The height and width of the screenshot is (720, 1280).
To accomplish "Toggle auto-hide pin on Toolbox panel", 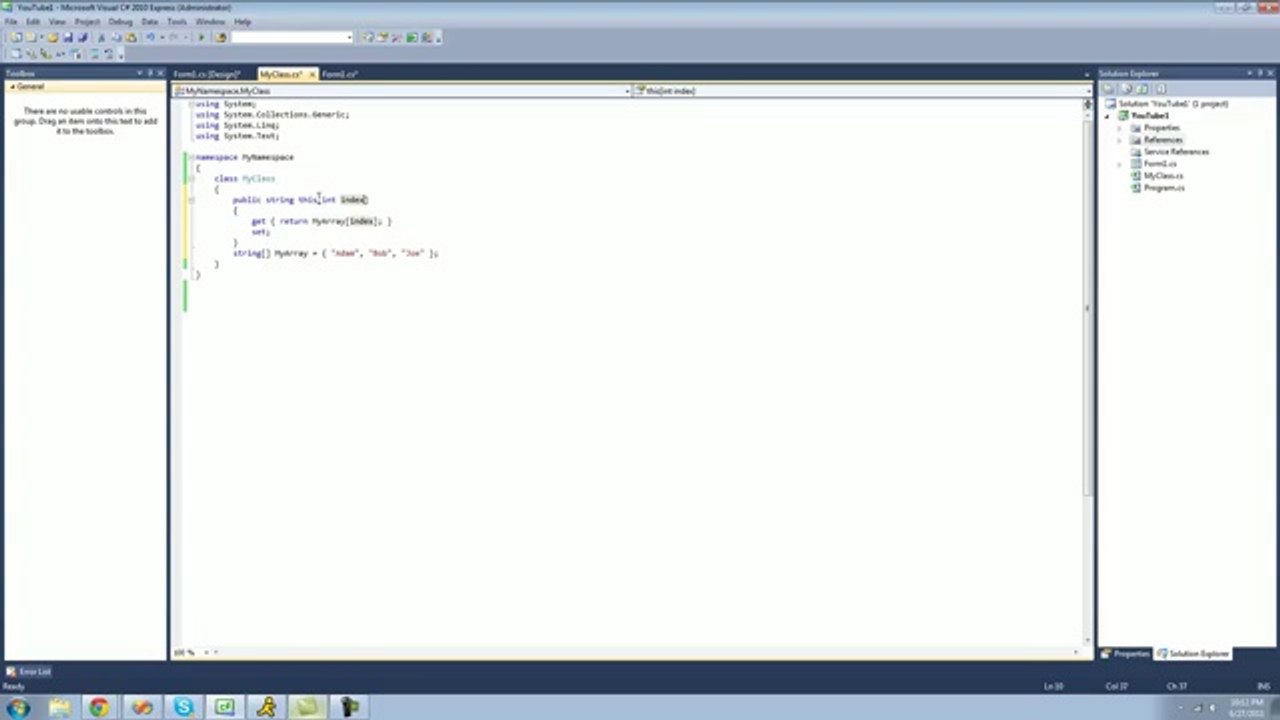I will pyautogui.click(x=150, y=74).
